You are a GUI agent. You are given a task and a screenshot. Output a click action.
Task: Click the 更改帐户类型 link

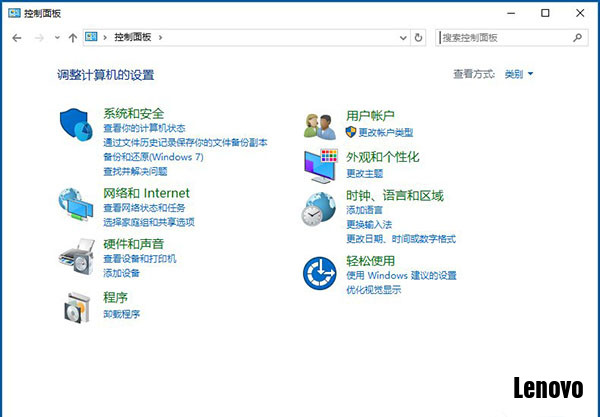click(386, 132)
